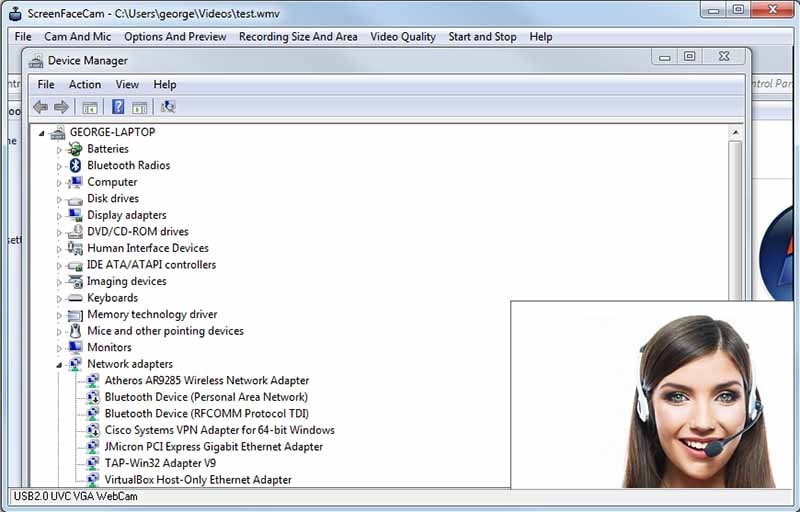Viewport: 800px width, 512px height.
Task: Open the Cam And Mic menu
Action: (78, 37)
